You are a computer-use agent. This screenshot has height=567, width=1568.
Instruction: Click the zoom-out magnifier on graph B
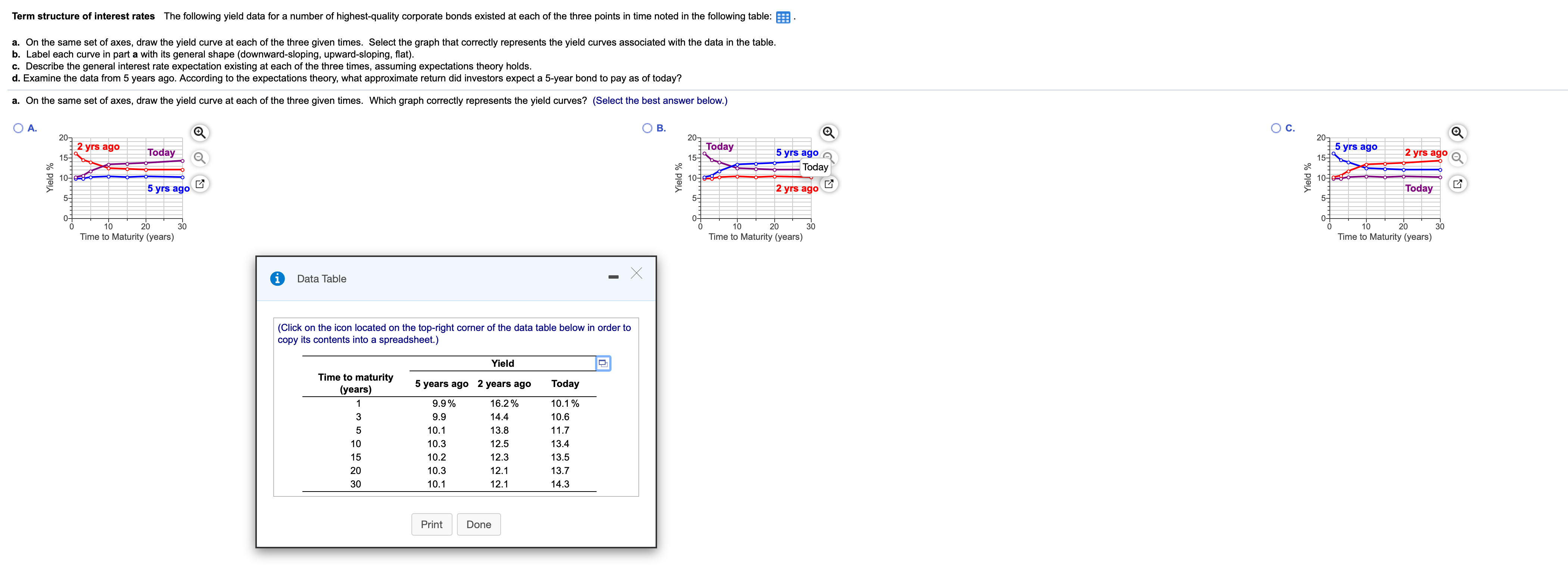828,158
